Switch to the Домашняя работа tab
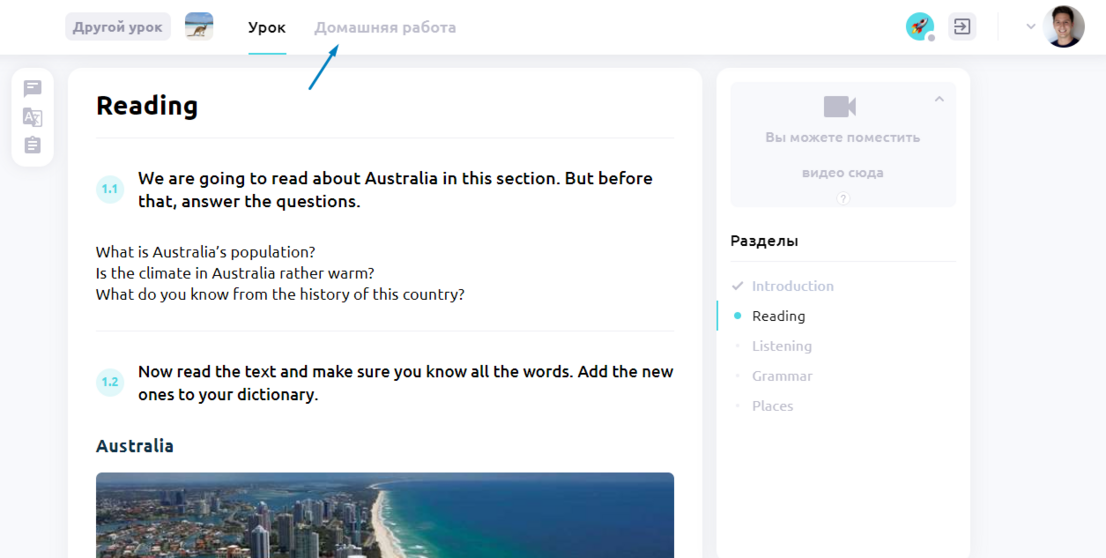This screenshot has height=558, width=1106. [385, 28]
